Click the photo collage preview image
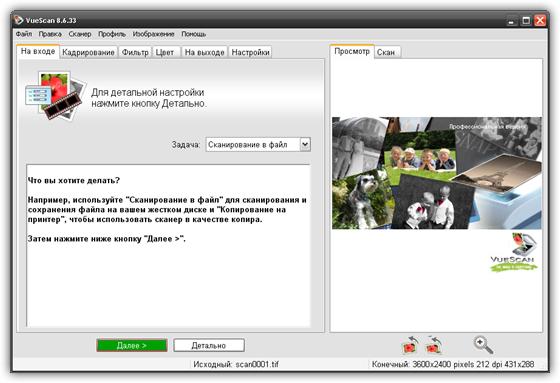Image resolution: width=560 pixels, height=383 pixels. 437,173
